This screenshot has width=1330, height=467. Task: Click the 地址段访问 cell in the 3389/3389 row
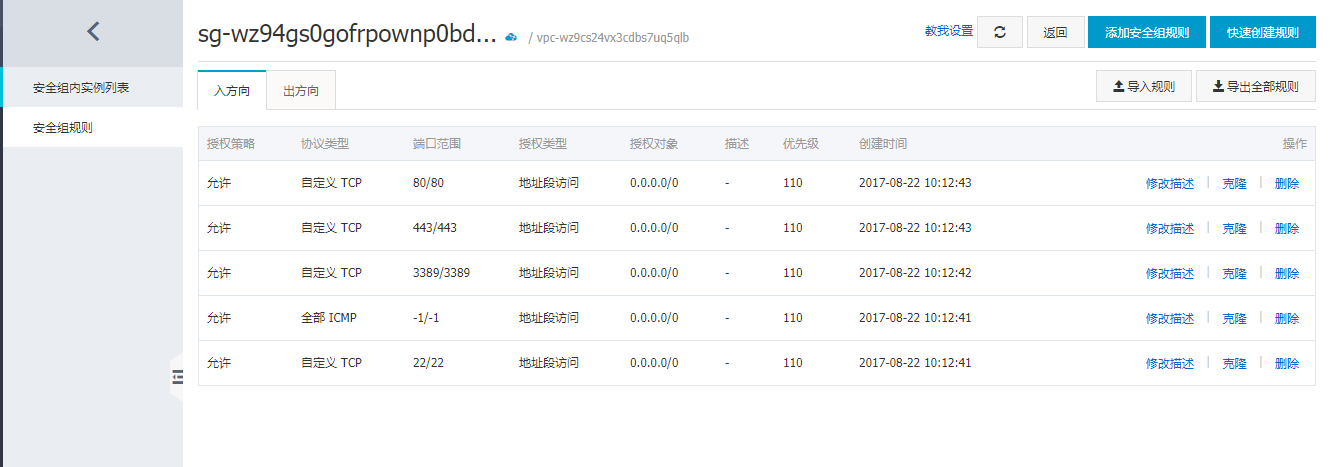point(549,273)
